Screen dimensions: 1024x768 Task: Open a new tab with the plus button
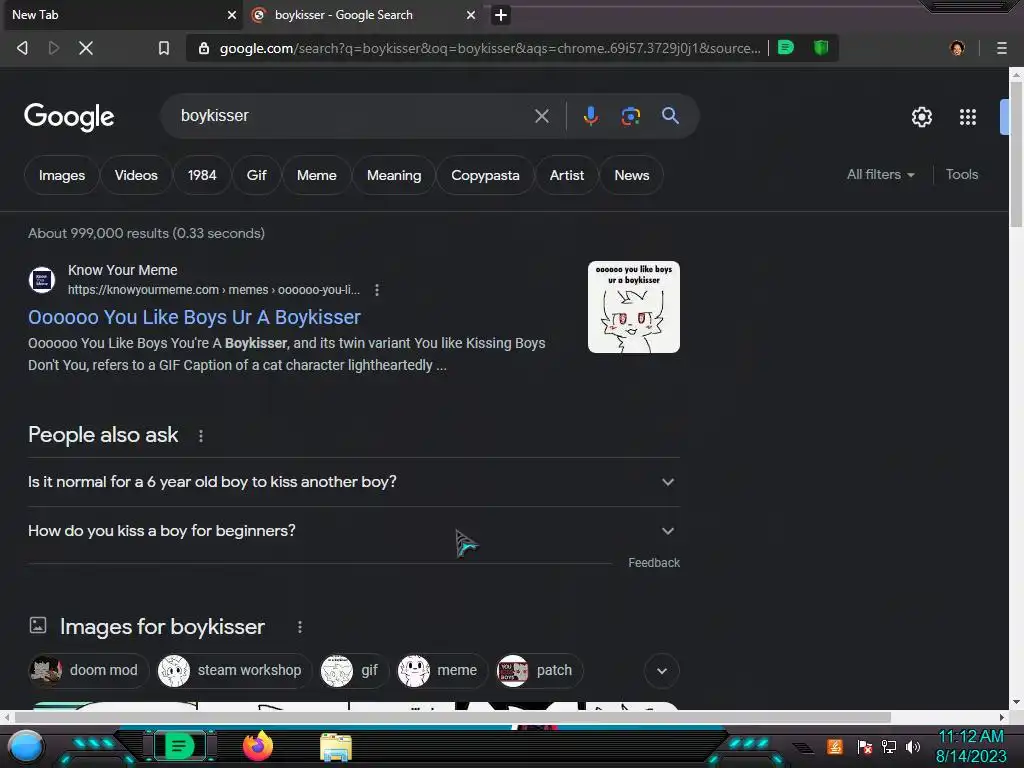[x=501, y=15]
